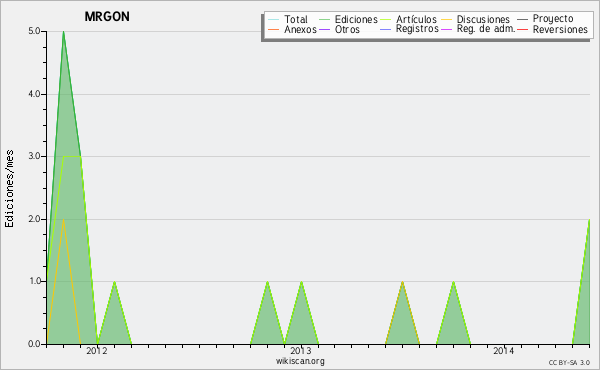Select the Reg. de adm. legend entry

[478, 29]
